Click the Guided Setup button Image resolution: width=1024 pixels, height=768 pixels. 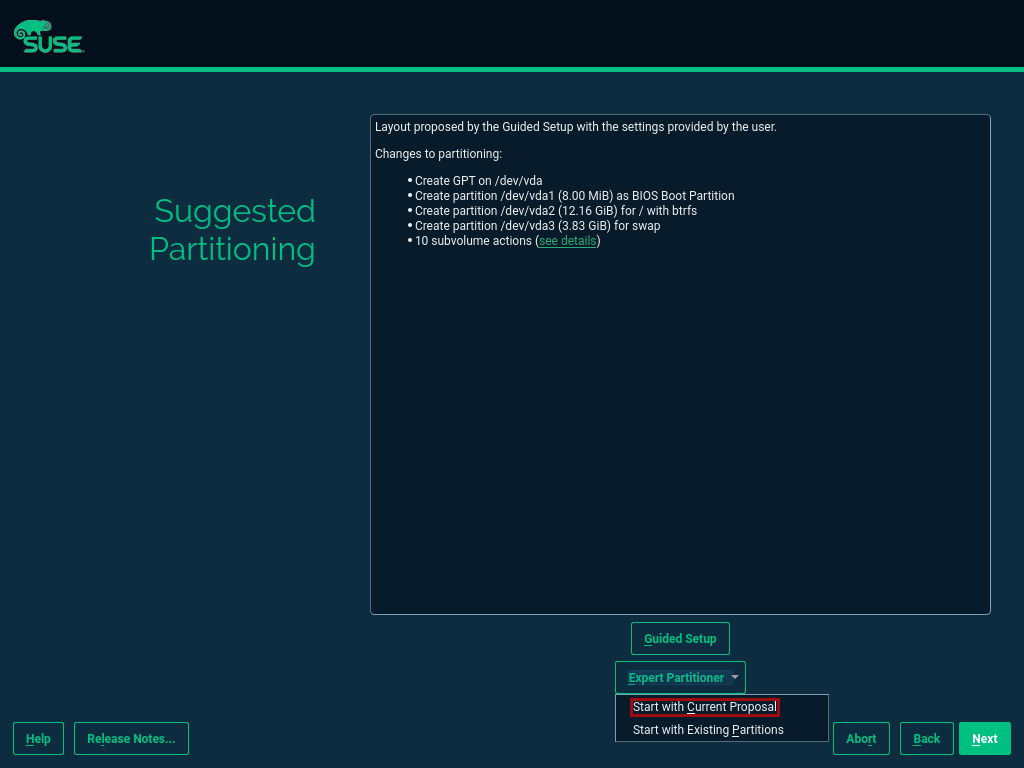[x=680, y=638]
